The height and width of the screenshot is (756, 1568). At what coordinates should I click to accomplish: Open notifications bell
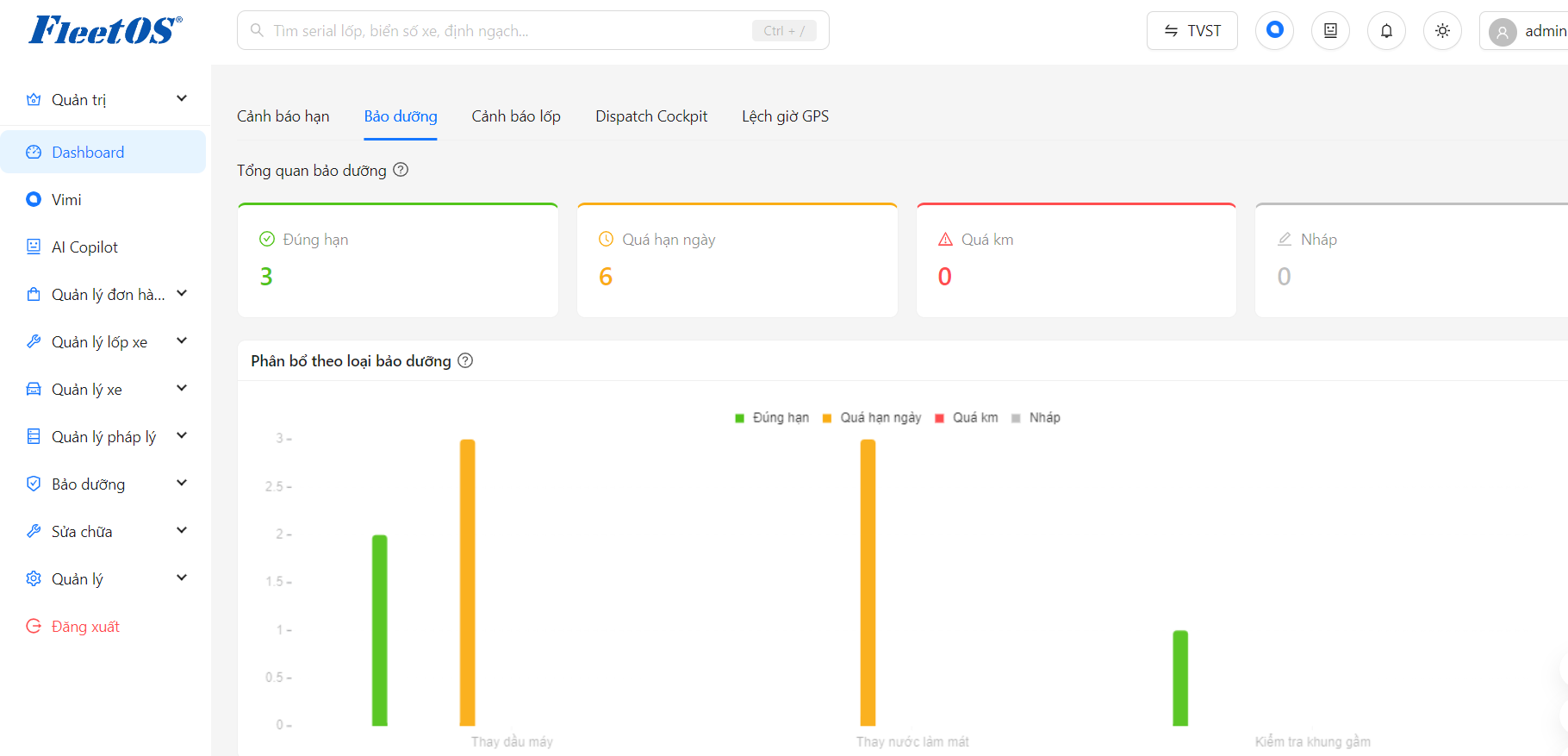1386,30
